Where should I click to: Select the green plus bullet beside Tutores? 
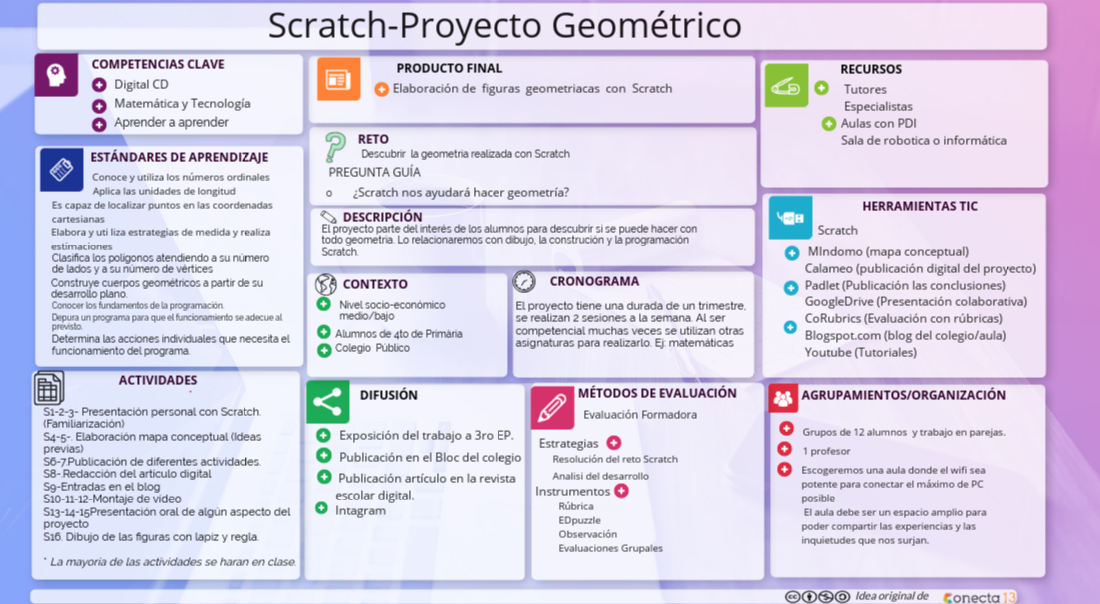pos(822,88)
